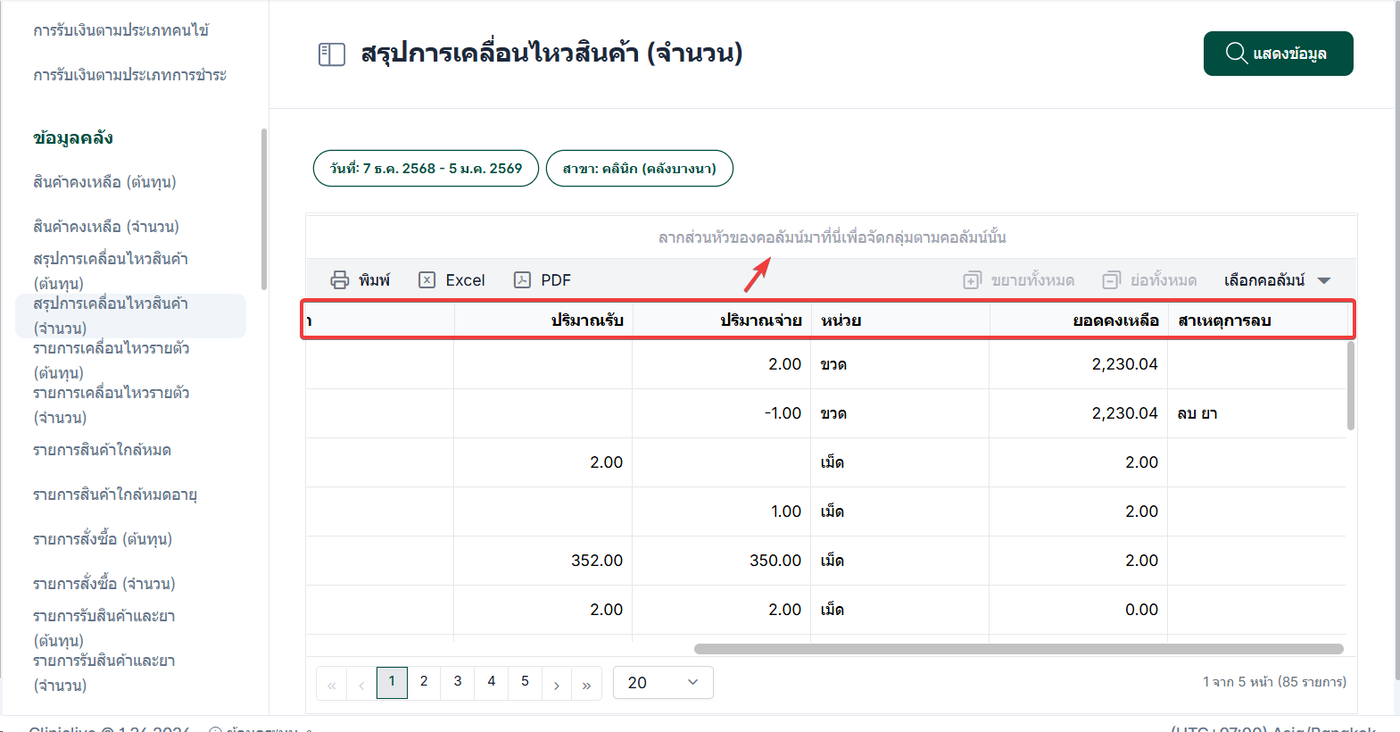This screenshot has height=732, width=1400.
Task: Click the แสดงข้อมูล search button
Action: [1278, 54]
